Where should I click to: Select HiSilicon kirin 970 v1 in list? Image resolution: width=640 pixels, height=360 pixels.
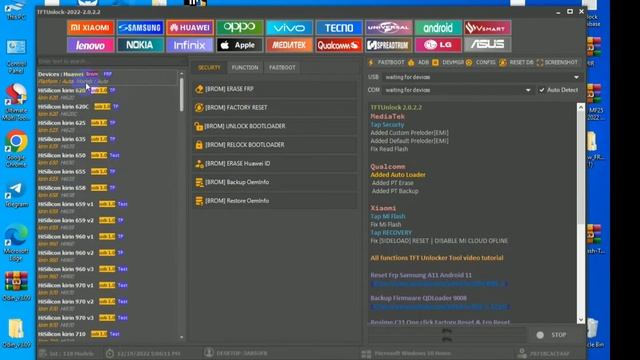click(107, 289)
